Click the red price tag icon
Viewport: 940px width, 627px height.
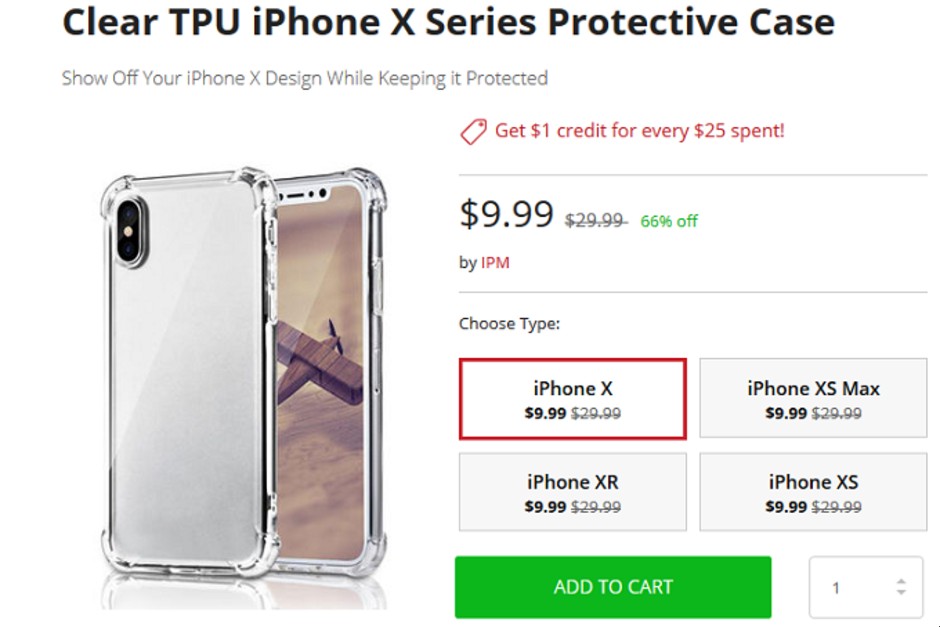(473, 132)
